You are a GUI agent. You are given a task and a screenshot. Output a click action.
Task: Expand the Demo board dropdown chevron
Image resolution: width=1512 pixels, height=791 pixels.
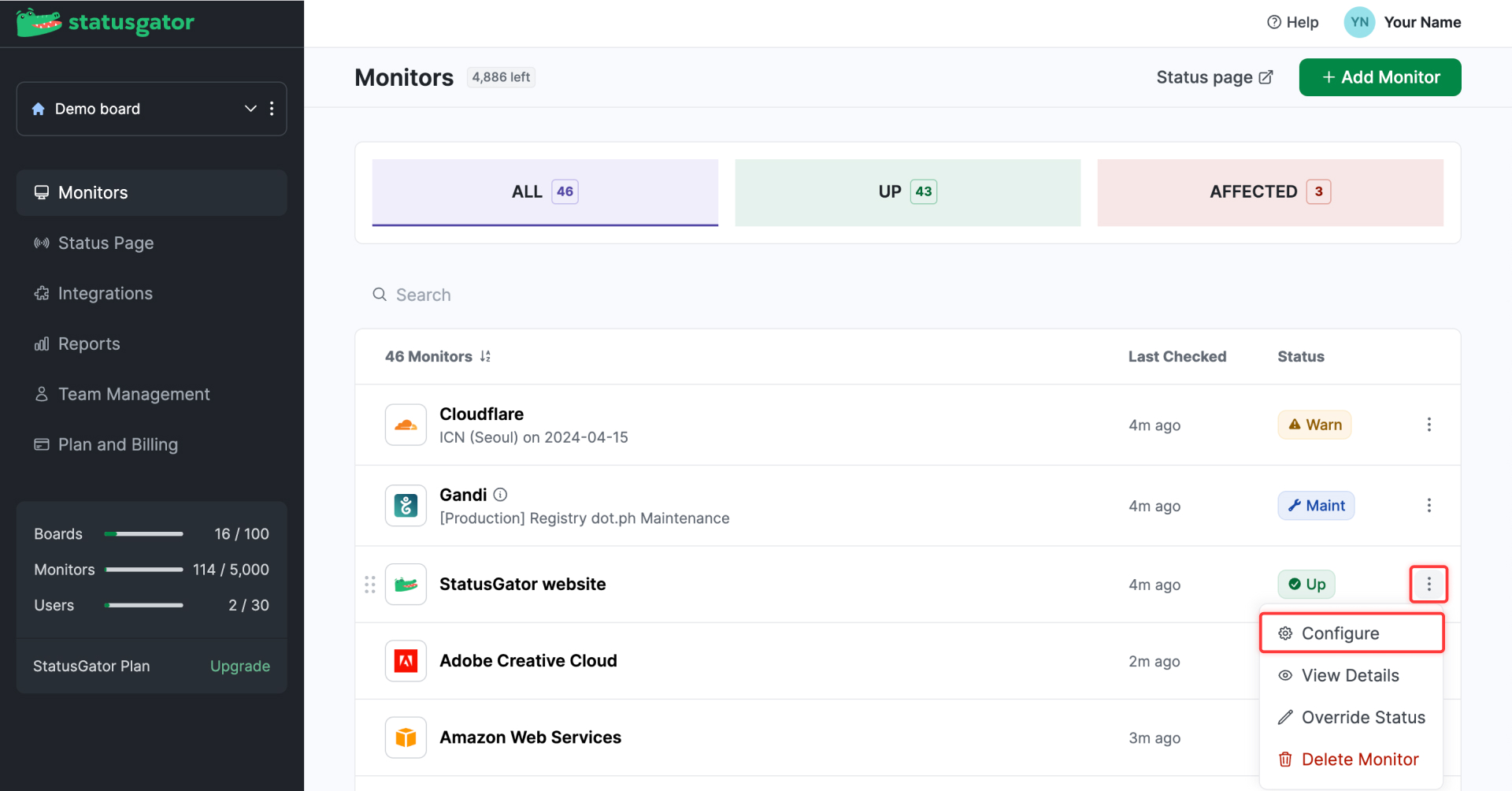pos(250,108)
